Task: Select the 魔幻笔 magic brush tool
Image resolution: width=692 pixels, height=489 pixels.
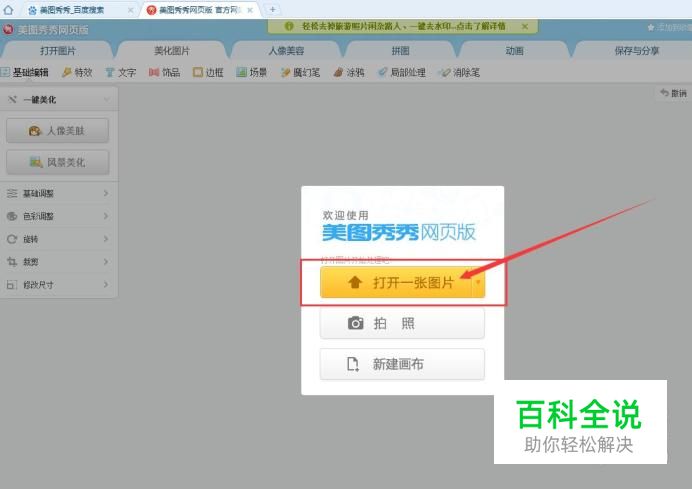Action: pyautogui.click(x=301, y=72)
